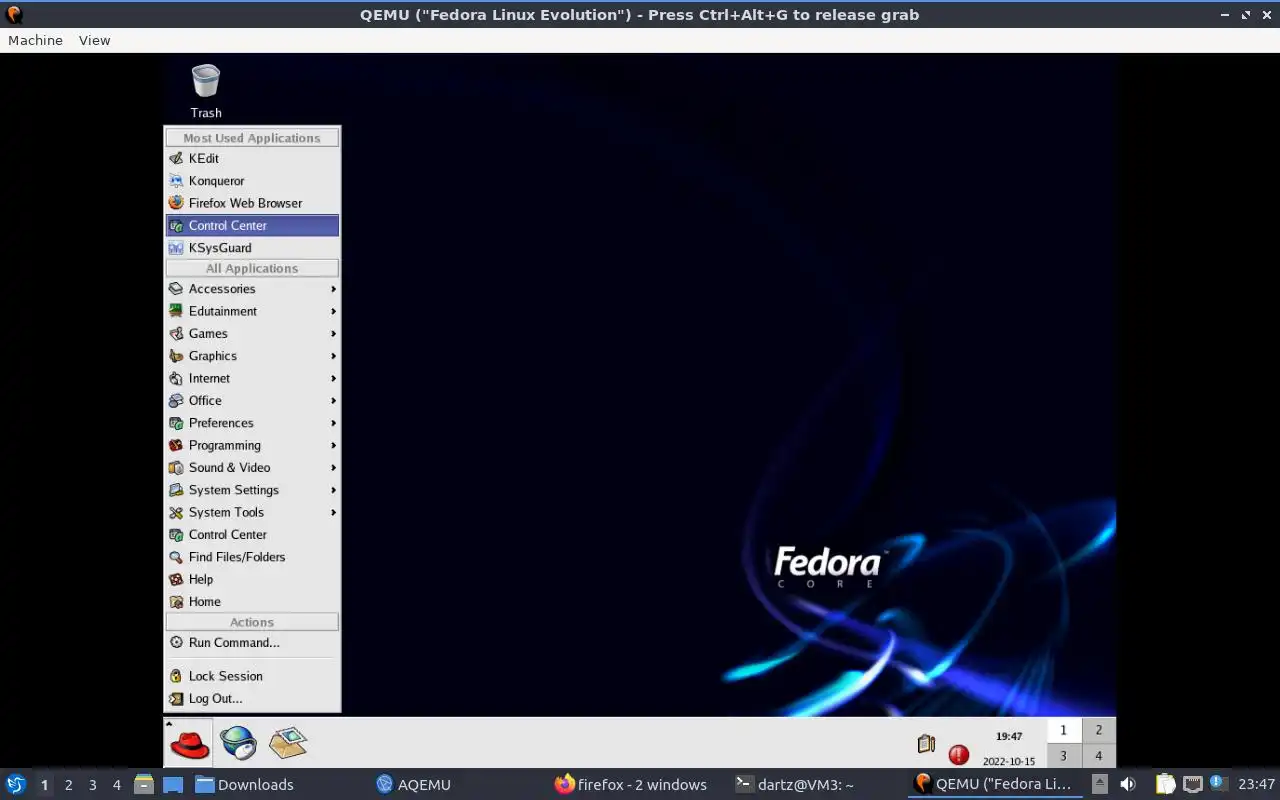Expand the Edutainment submenu

pyautogui.click(x=252, y=311)
